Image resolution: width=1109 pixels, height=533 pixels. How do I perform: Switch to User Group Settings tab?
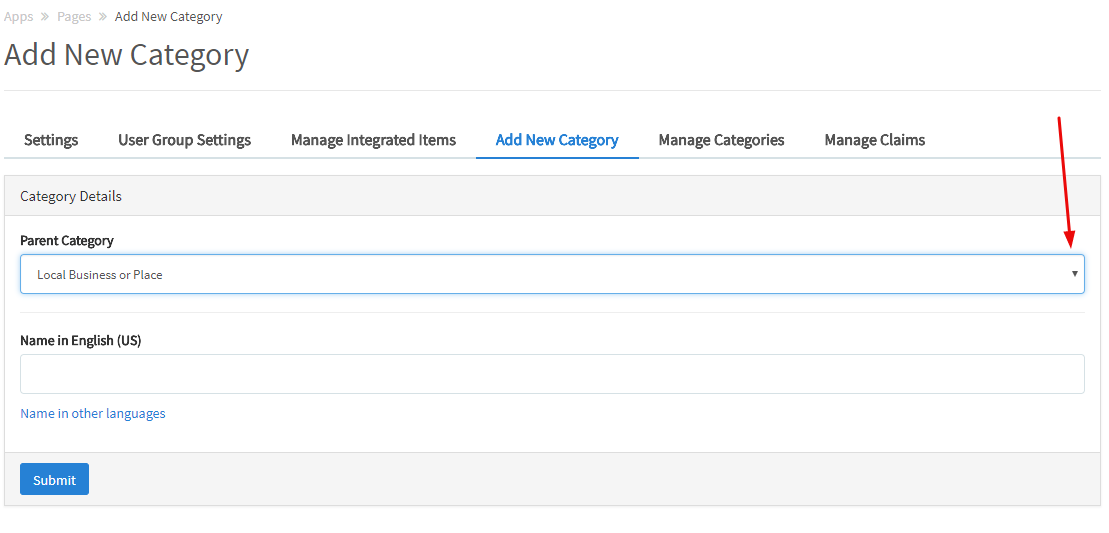click(x=184, y=140)
